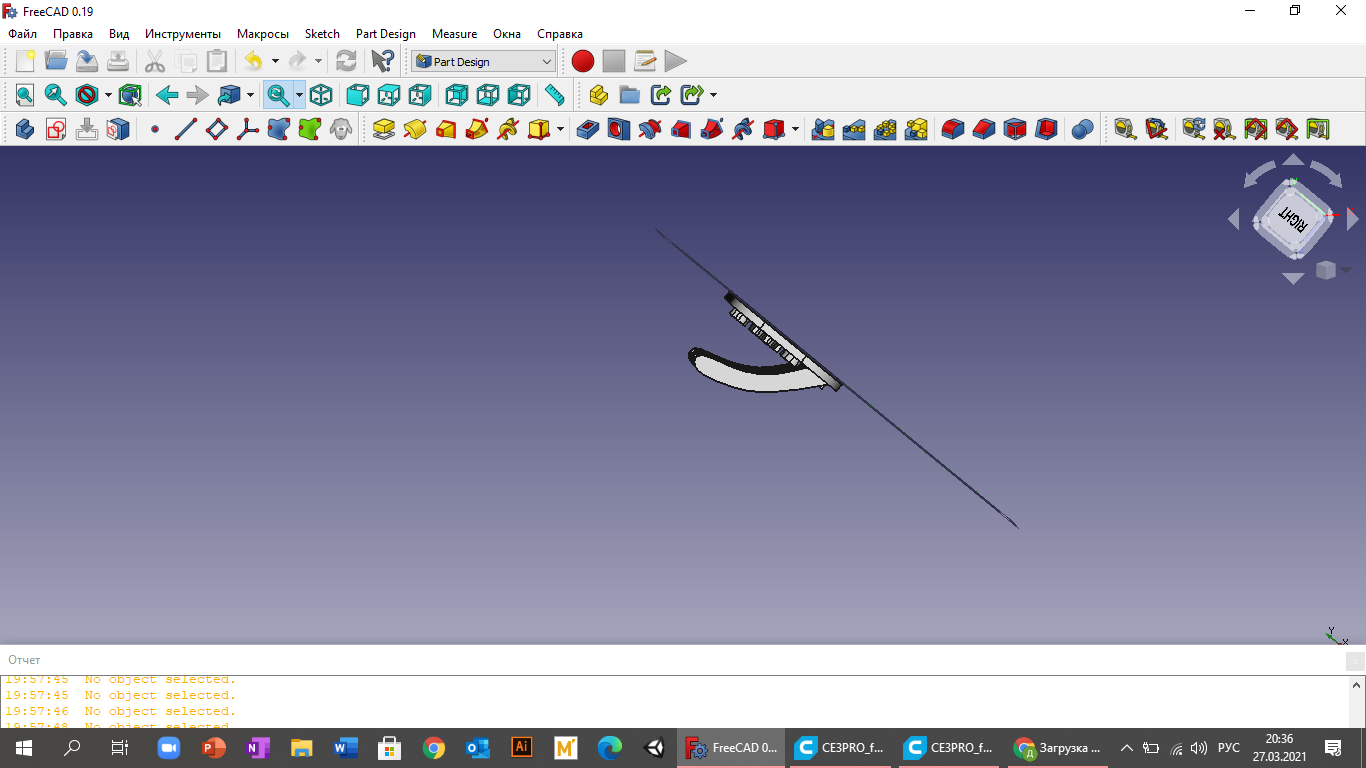Click the Pad extrusion tool icon
The height and width of the screenshot is (768, 1366).
tap(384, 129)
